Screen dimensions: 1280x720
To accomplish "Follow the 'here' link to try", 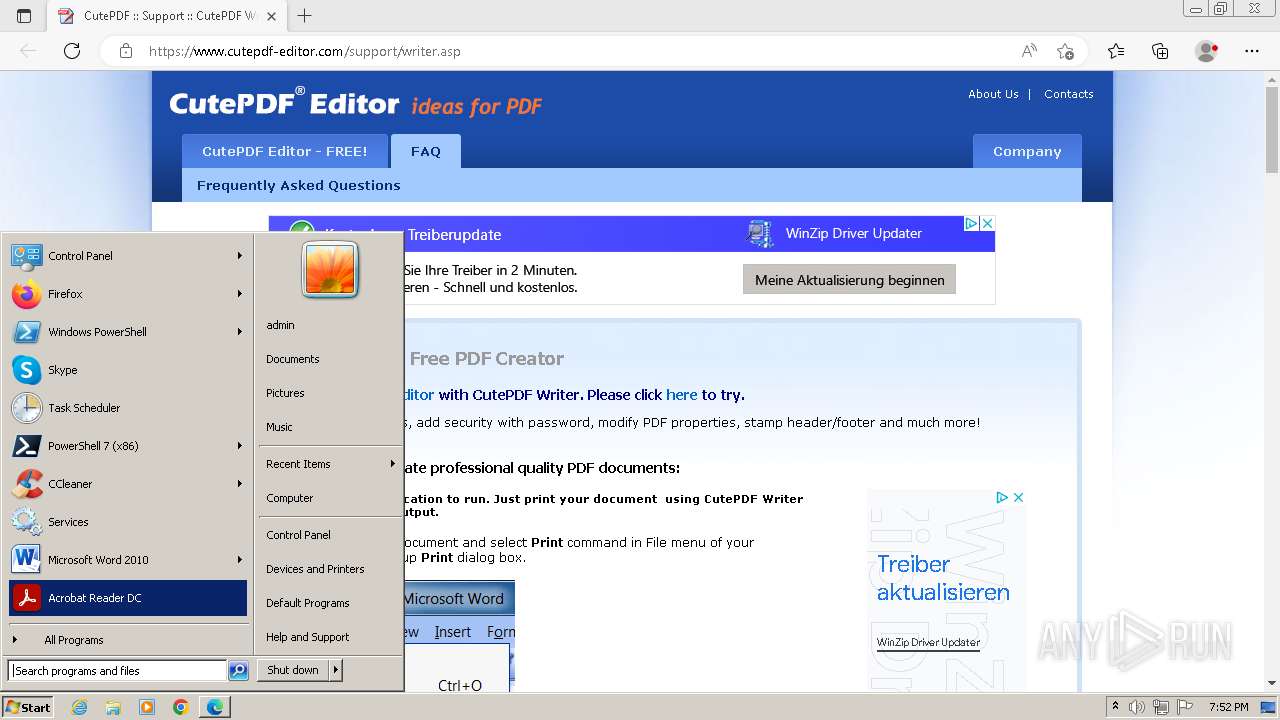I will (x=682, y=395).
